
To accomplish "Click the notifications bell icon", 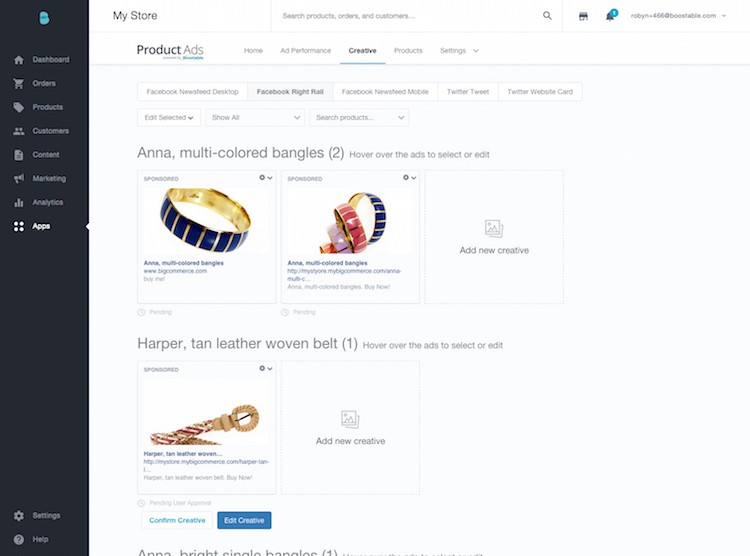I will [610, 16].
